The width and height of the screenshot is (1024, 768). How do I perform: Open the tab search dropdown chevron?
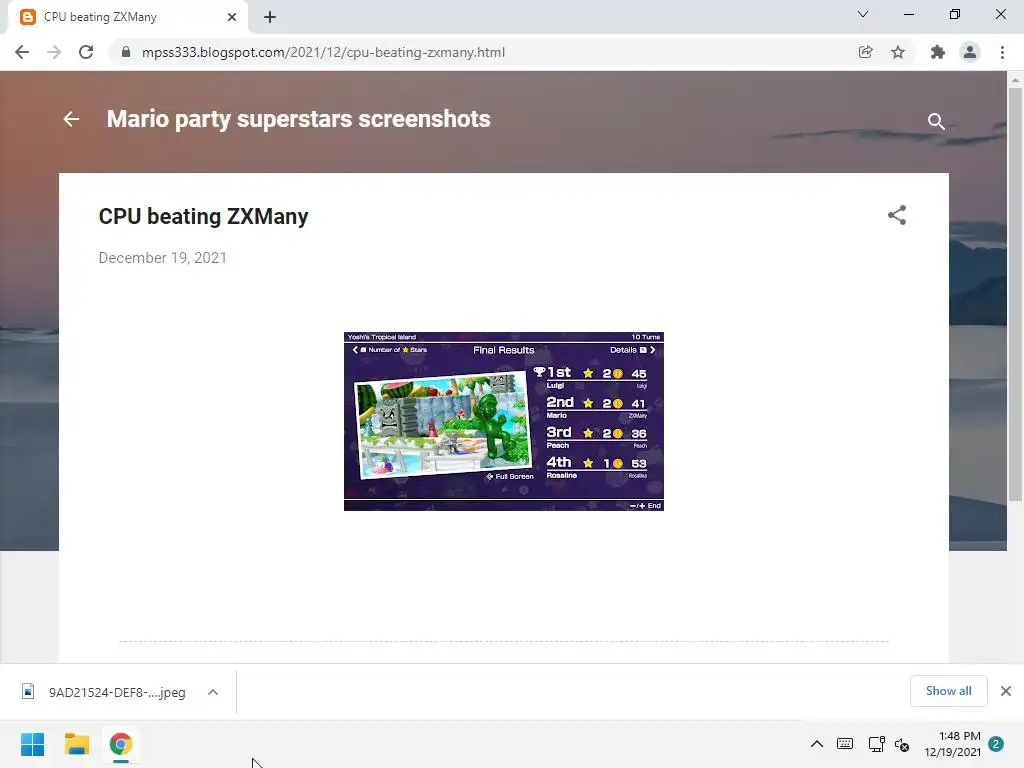tap(863, 14)
